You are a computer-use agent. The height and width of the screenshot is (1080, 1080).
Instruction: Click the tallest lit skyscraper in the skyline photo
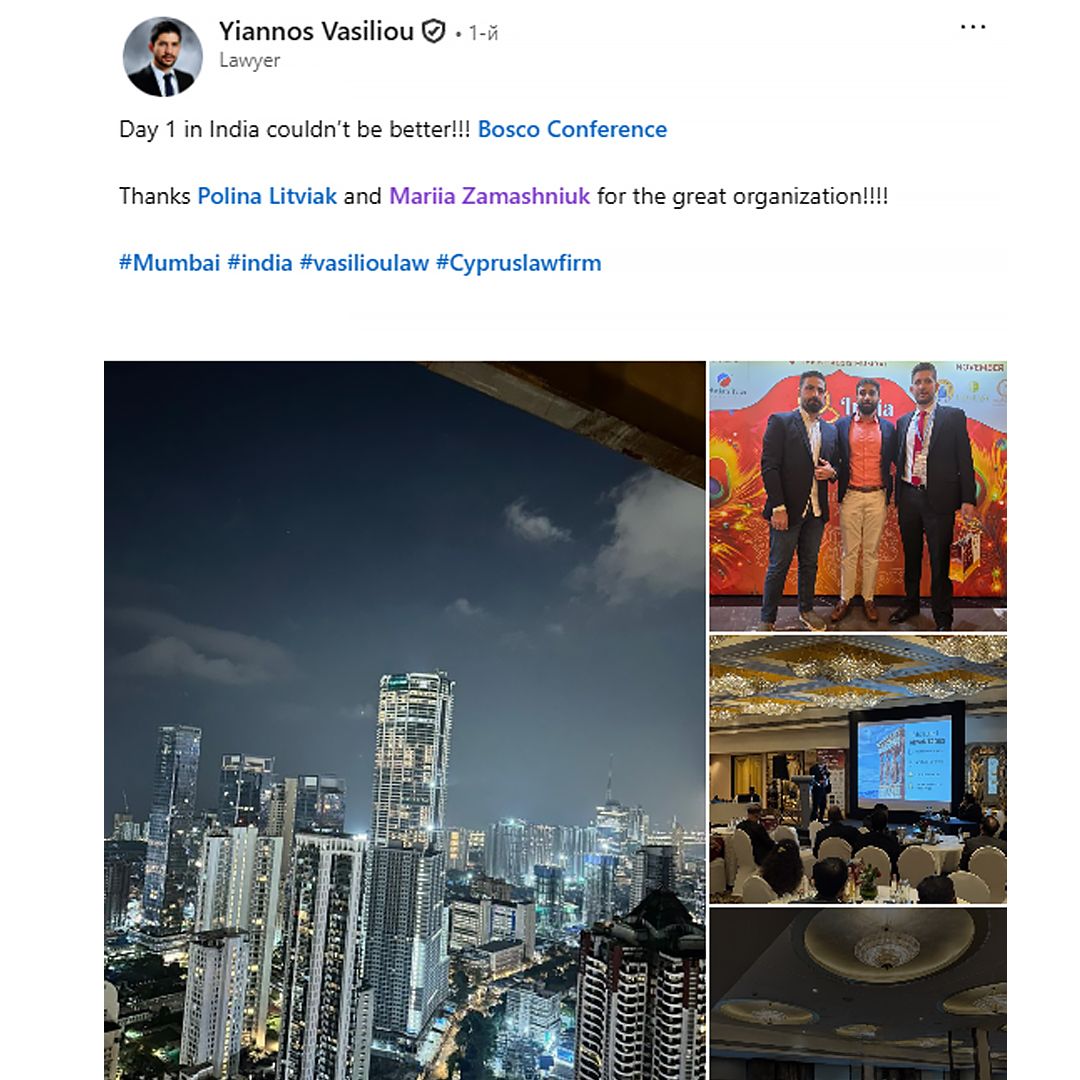(413, 759)
